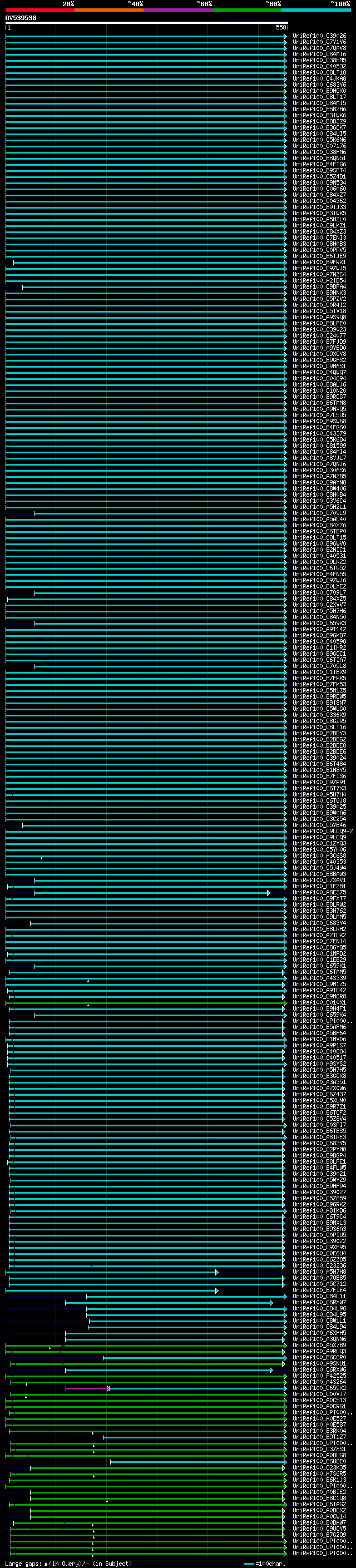Select label UniRef100_Q07176

click(319, 146)
